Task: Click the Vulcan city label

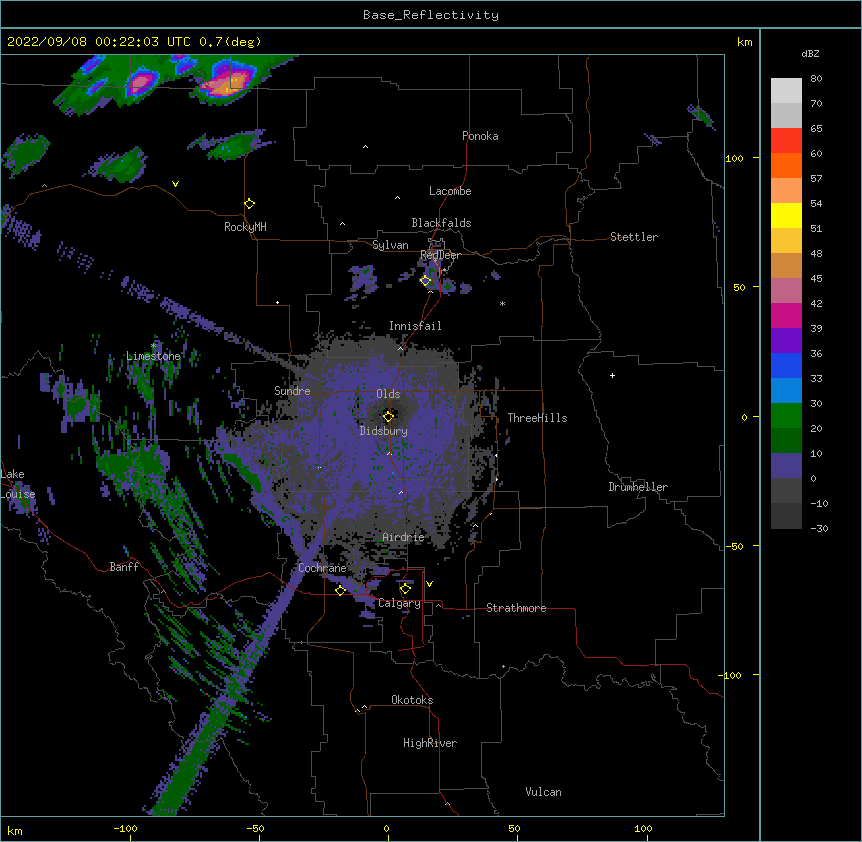Action: pyautogui.click(x=543, y=792)
